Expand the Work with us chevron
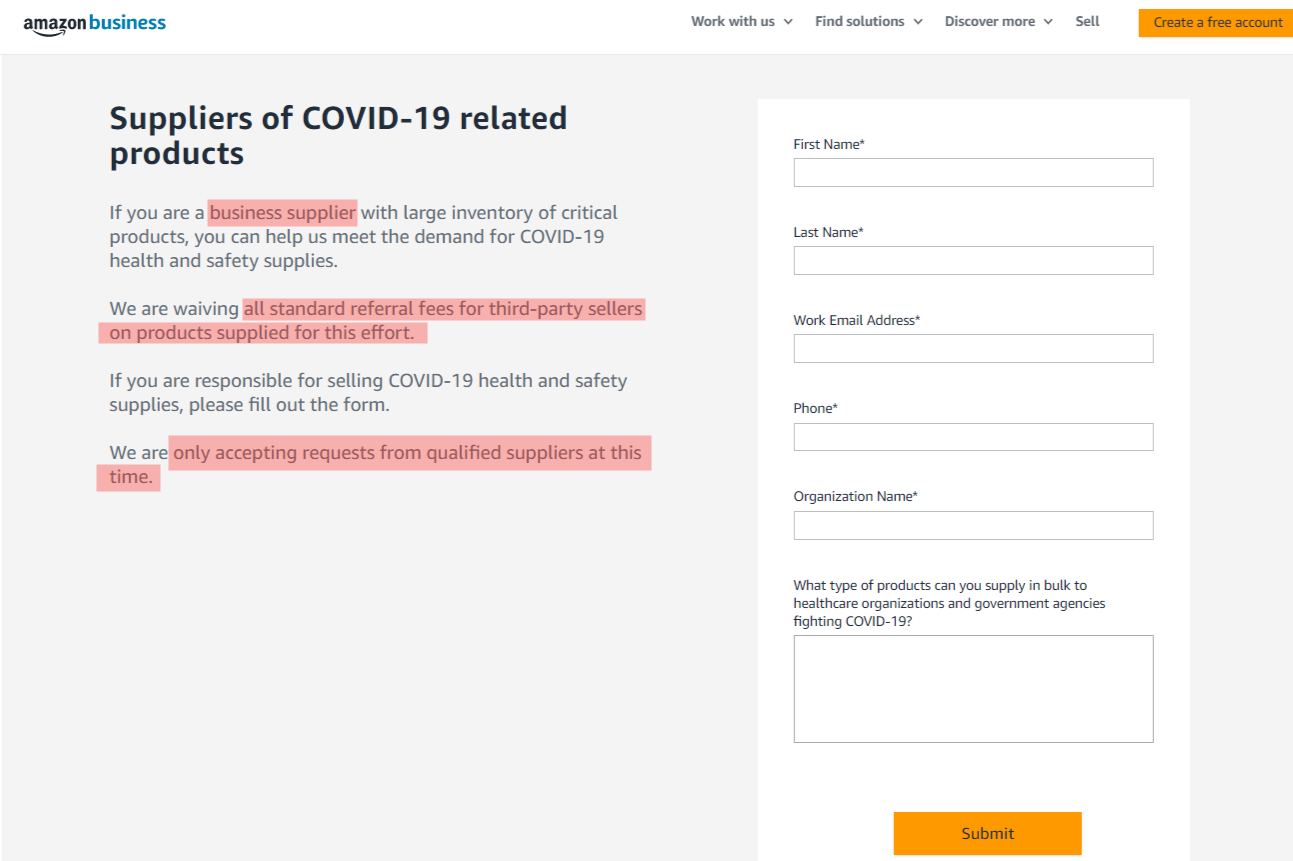The height and width of the screenshot is (861, 1293). click(788, 22)
